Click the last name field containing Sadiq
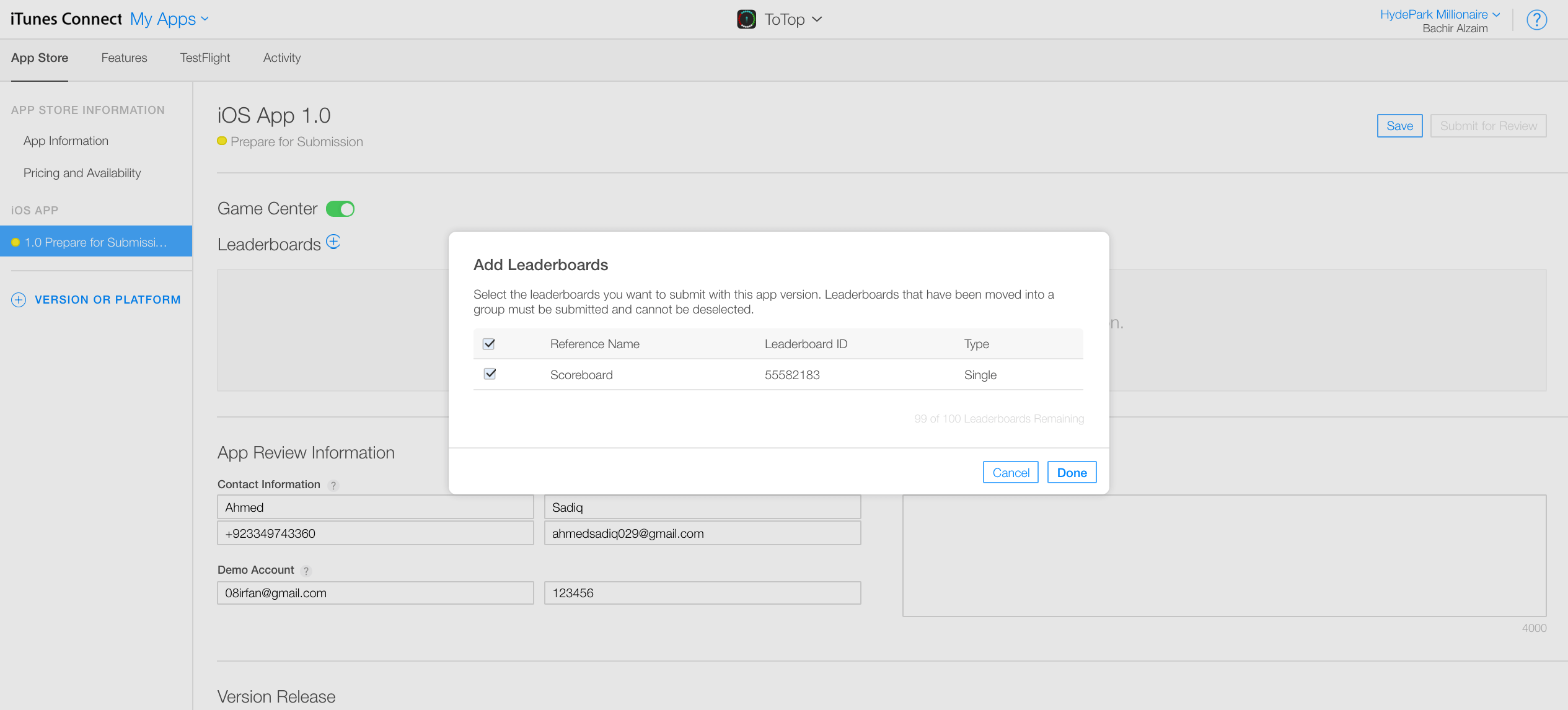The height and width of the screenshot is (710, 1568). 702,507
